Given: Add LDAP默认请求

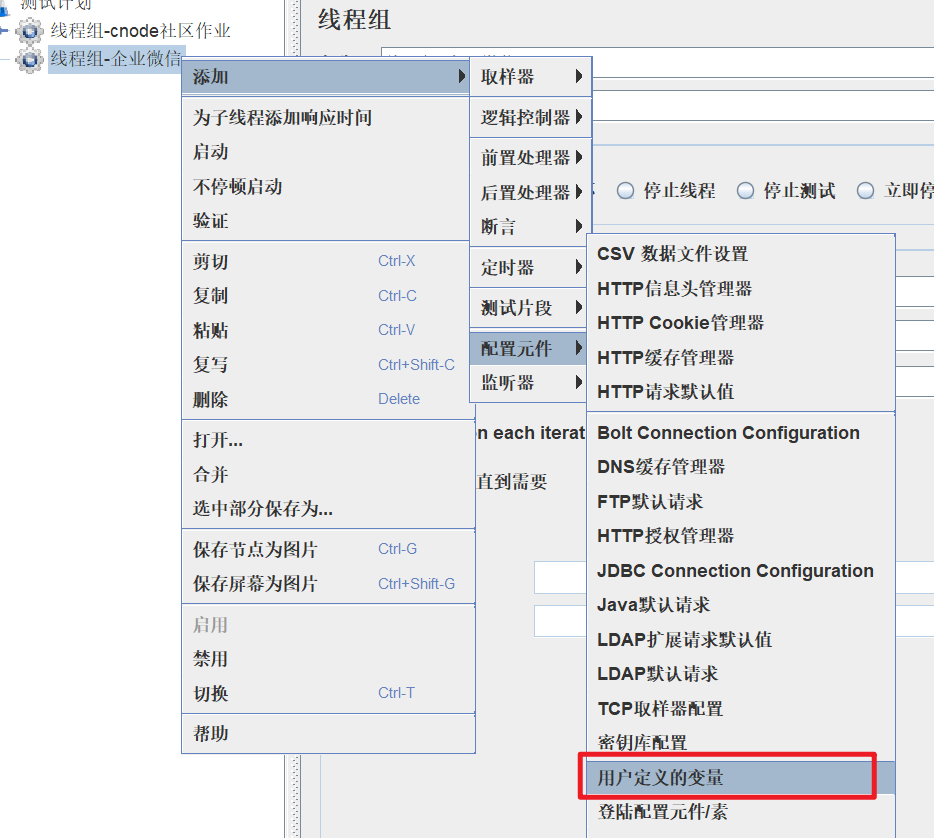Looking at the screenshot, I should pyautogui.click(x=741, y=674).
